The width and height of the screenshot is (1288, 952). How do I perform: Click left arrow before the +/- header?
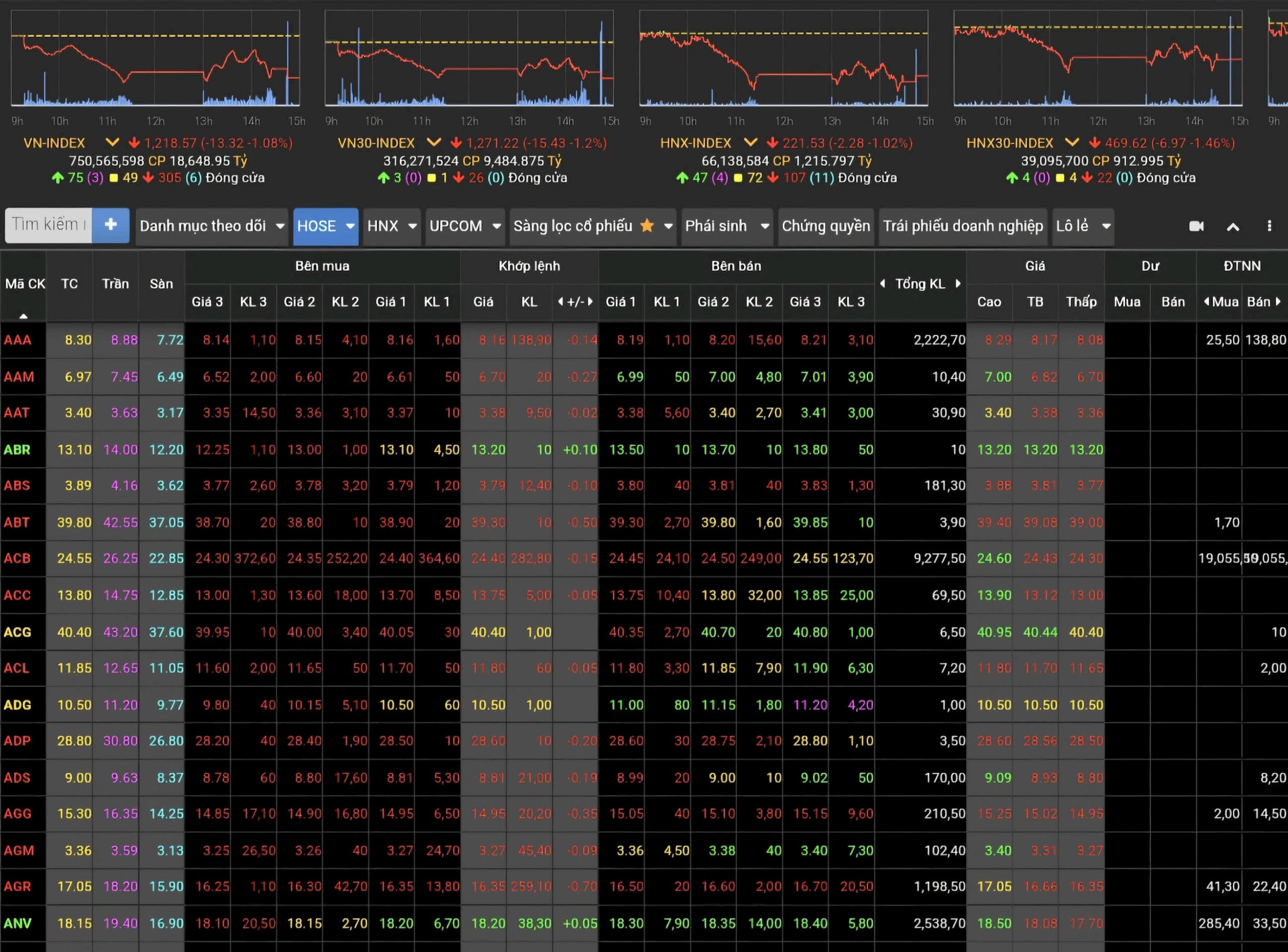point(560,302)
